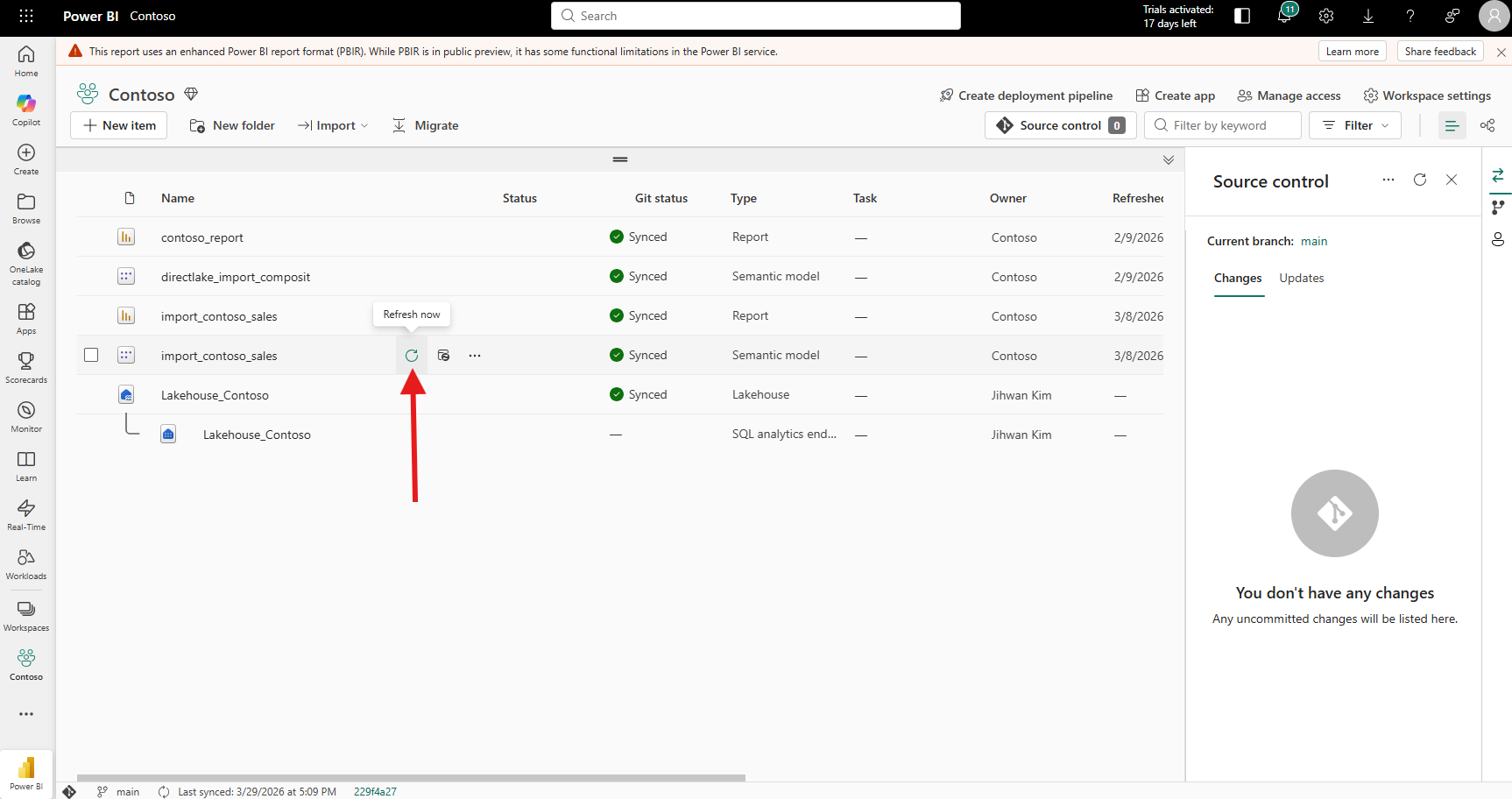Image resolution: width=1512 pixels, height=799 pixels.
Task: Click the New folder button
Action: click(232, 125)
